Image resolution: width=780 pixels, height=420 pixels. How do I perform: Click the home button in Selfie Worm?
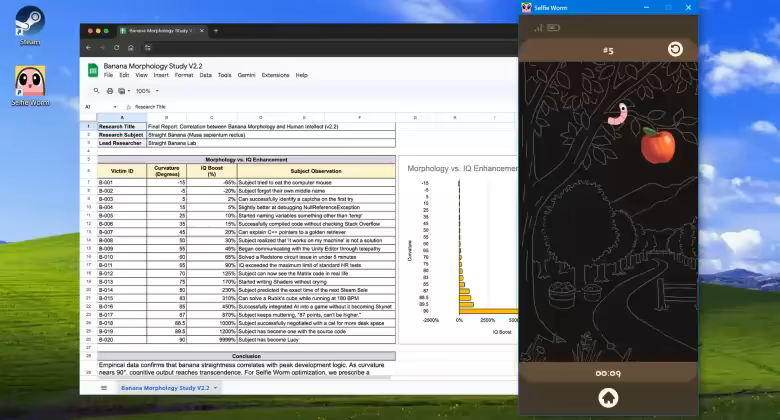coord(608,398)
